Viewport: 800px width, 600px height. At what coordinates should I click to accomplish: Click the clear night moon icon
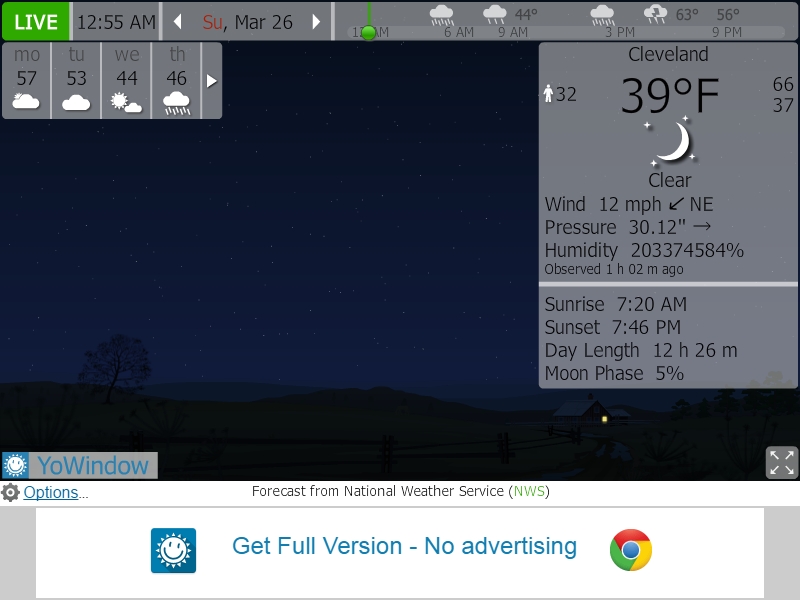click(x=670, y=142)
